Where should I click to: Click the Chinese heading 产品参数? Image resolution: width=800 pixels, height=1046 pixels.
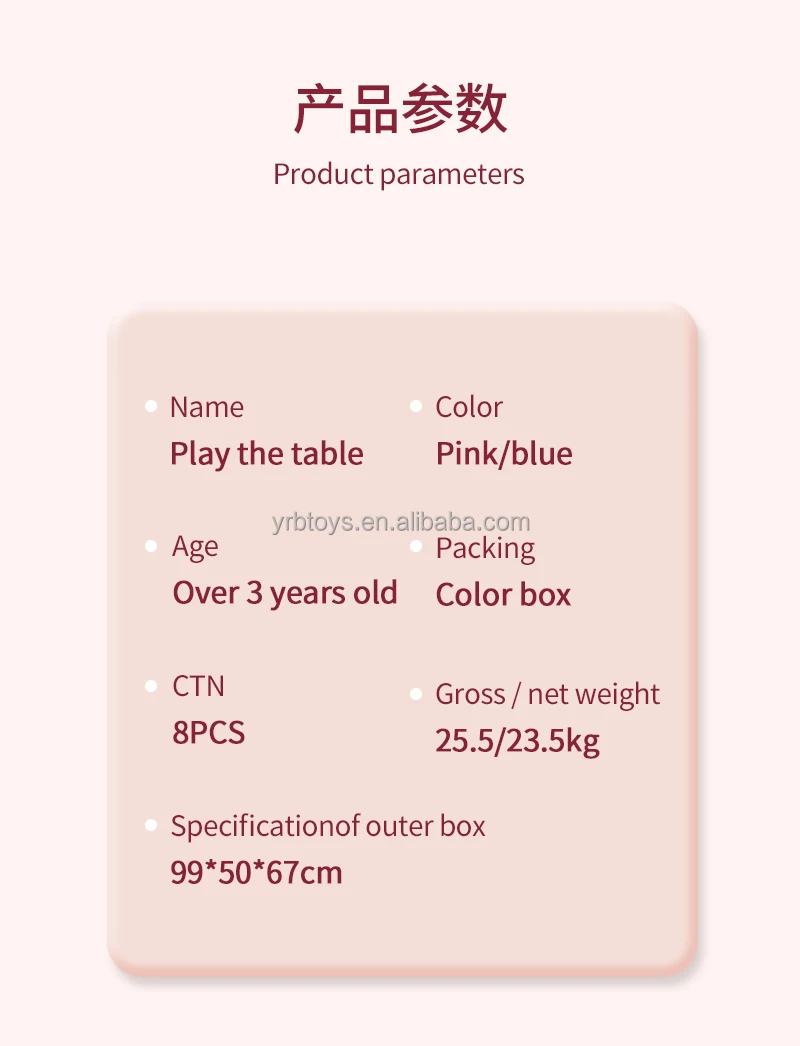(x=400, y=110)
